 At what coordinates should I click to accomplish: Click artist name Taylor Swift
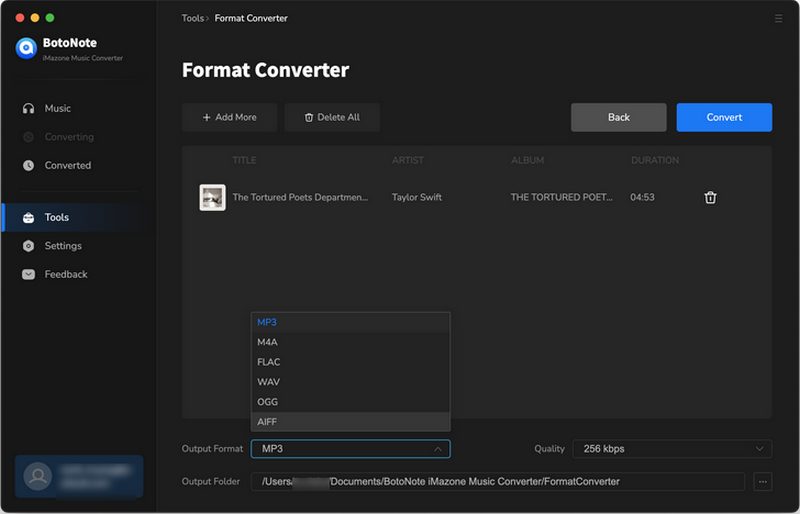point(417,198)
